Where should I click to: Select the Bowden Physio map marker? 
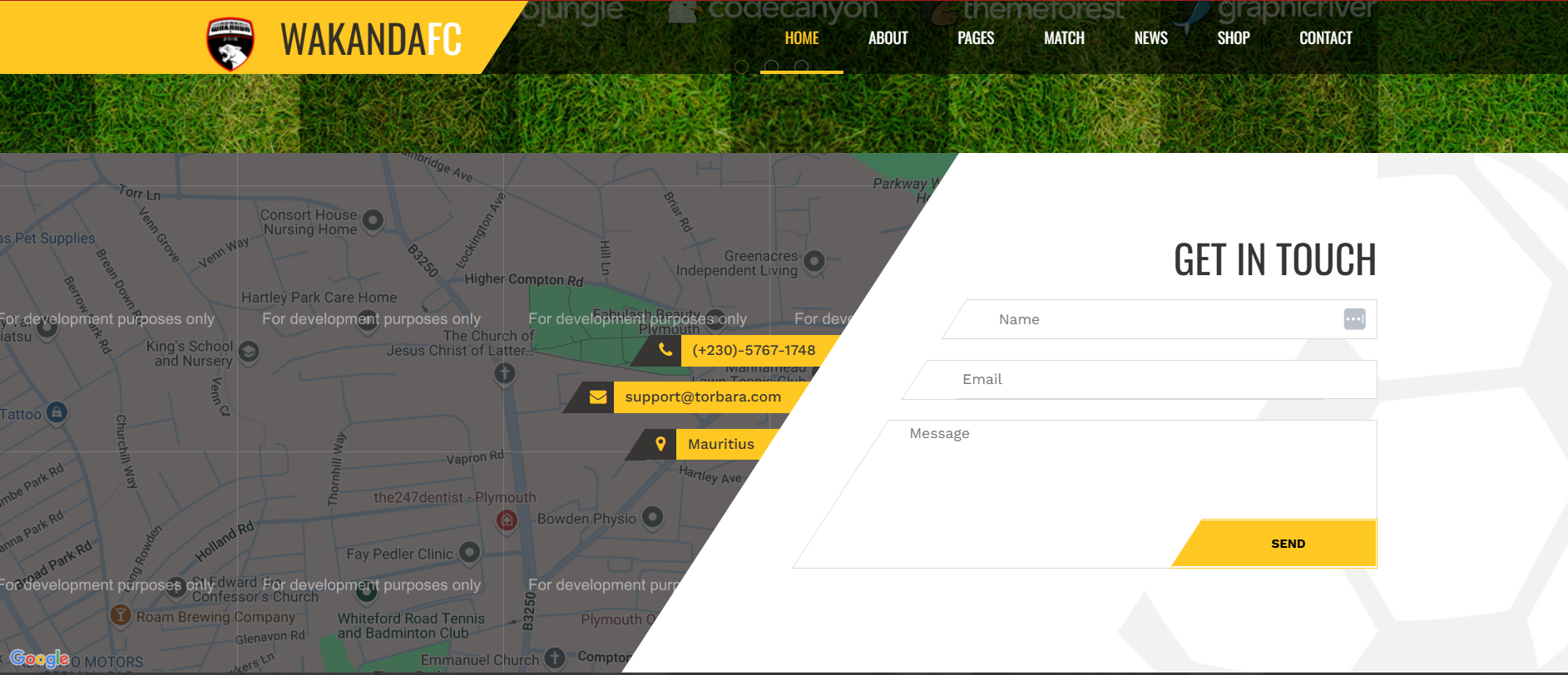coord(653,517)
